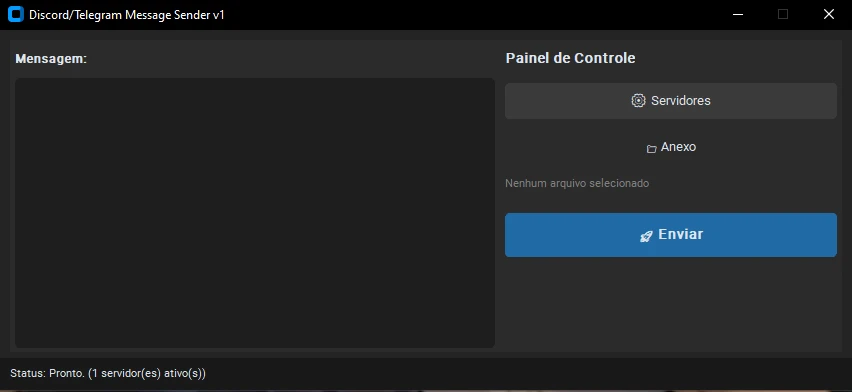852x392 pixels.
Task: Close the Message Sender window
Action: (829, 15)
